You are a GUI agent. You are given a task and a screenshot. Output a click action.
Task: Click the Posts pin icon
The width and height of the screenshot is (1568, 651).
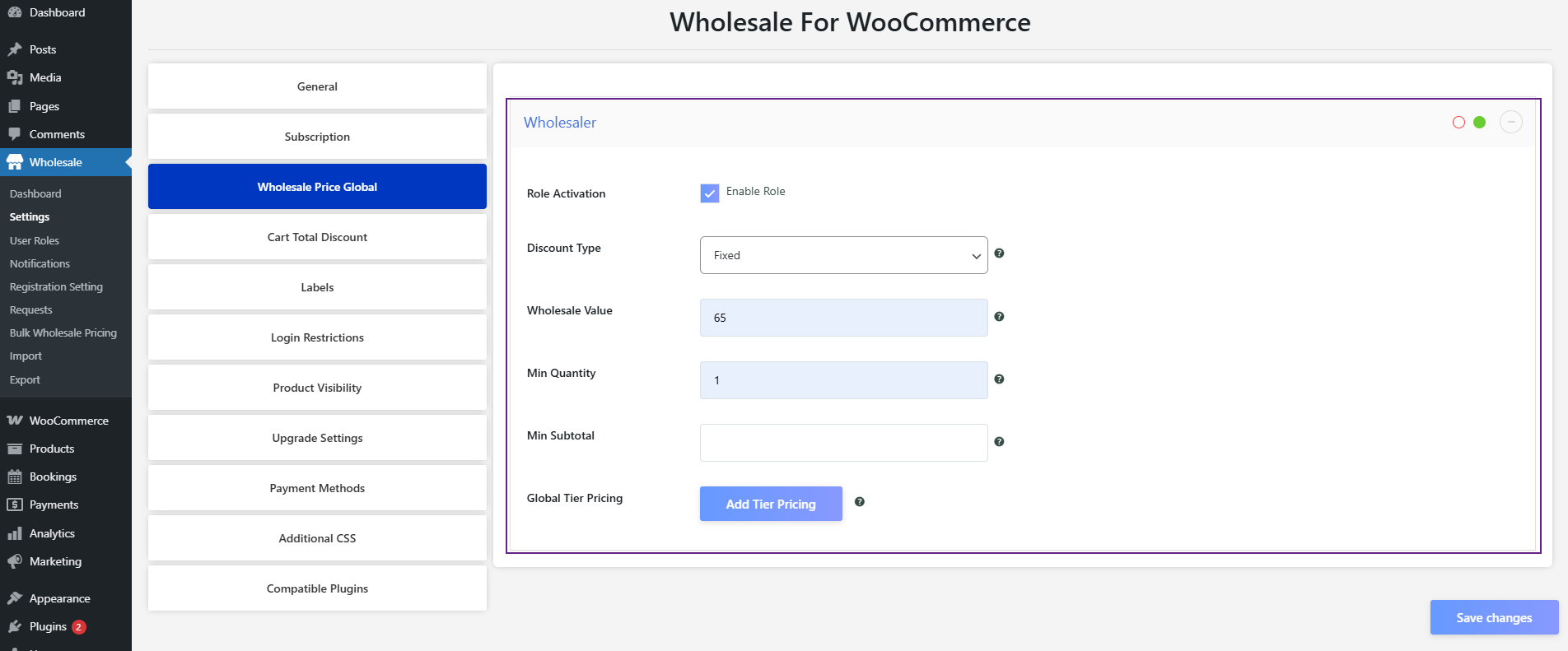[x=15, y=49]
